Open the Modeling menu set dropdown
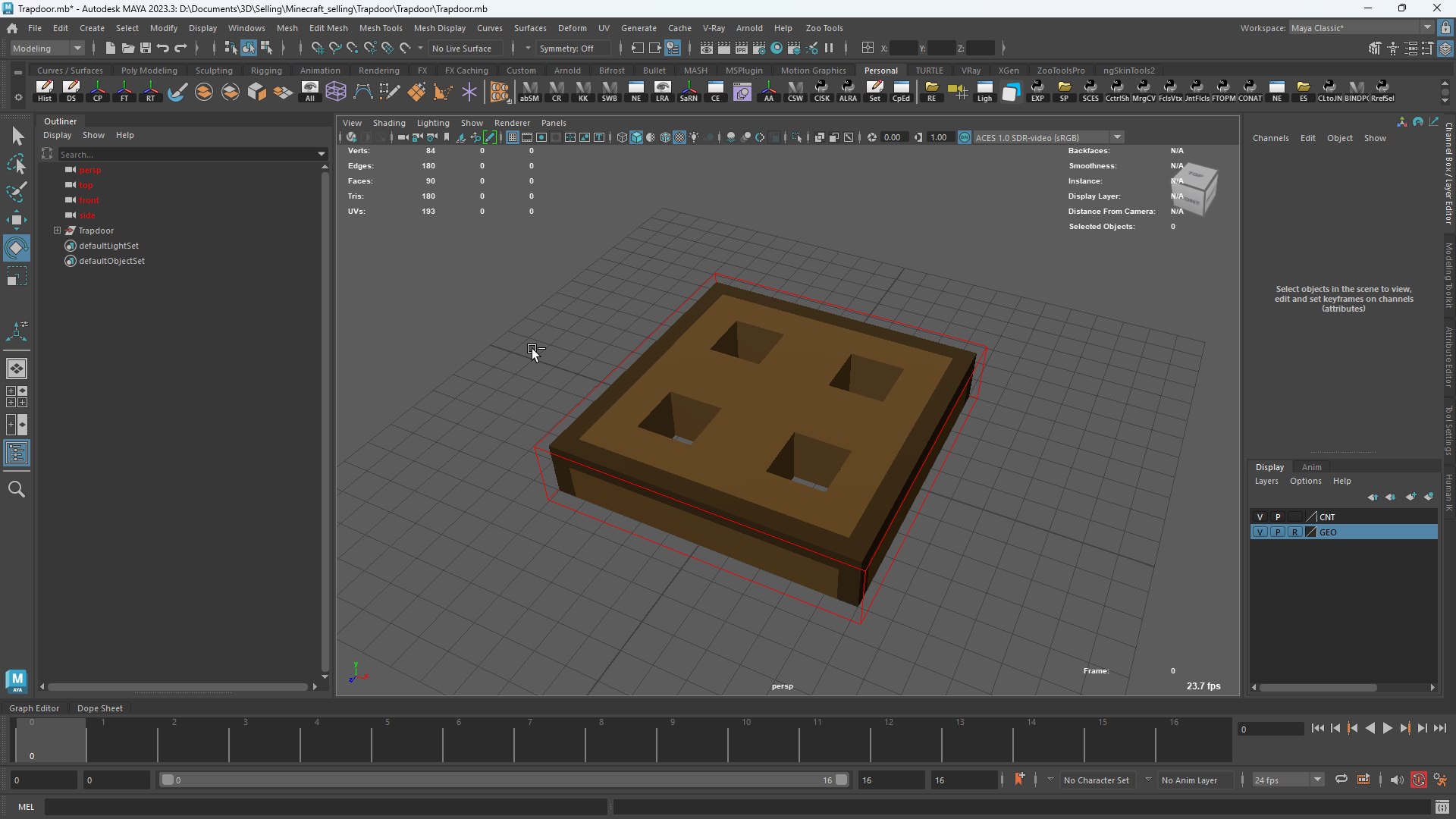The image size is (1456, 819). pyautogui.click(x=47, y=48)
